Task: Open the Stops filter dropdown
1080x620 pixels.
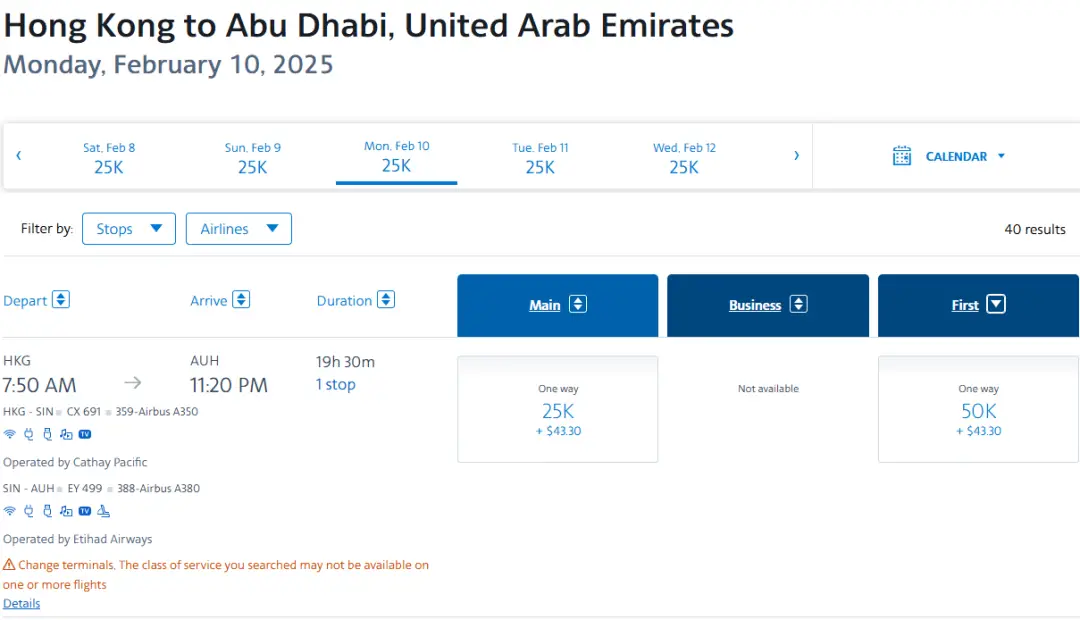Action: point(129,229)
